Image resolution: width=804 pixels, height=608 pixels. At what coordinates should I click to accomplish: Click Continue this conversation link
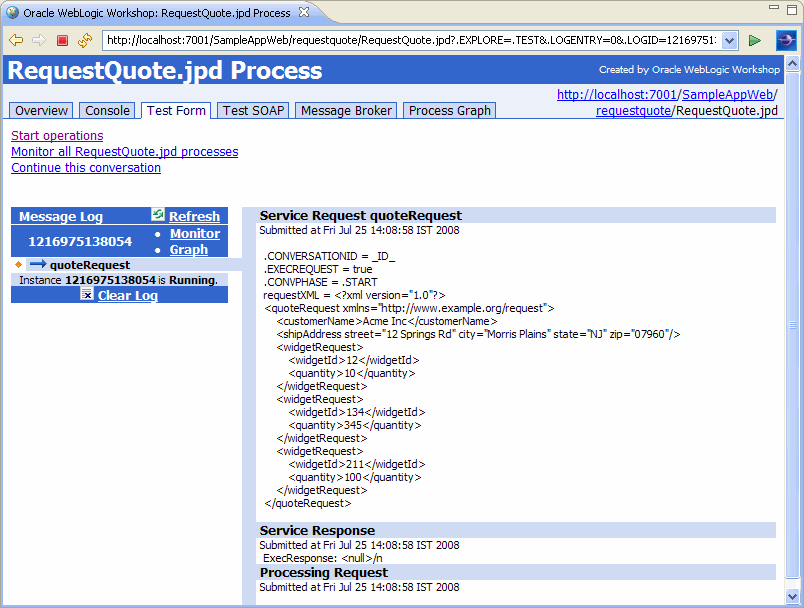point(86,168)
